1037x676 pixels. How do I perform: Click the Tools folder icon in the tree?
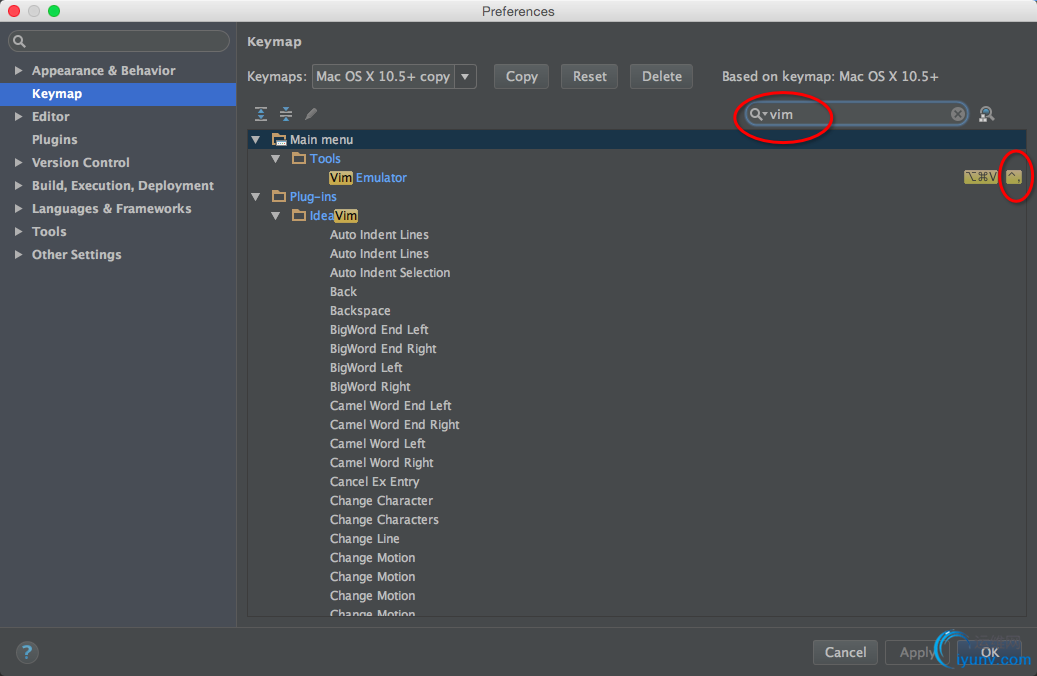click(x=299, y=159)
